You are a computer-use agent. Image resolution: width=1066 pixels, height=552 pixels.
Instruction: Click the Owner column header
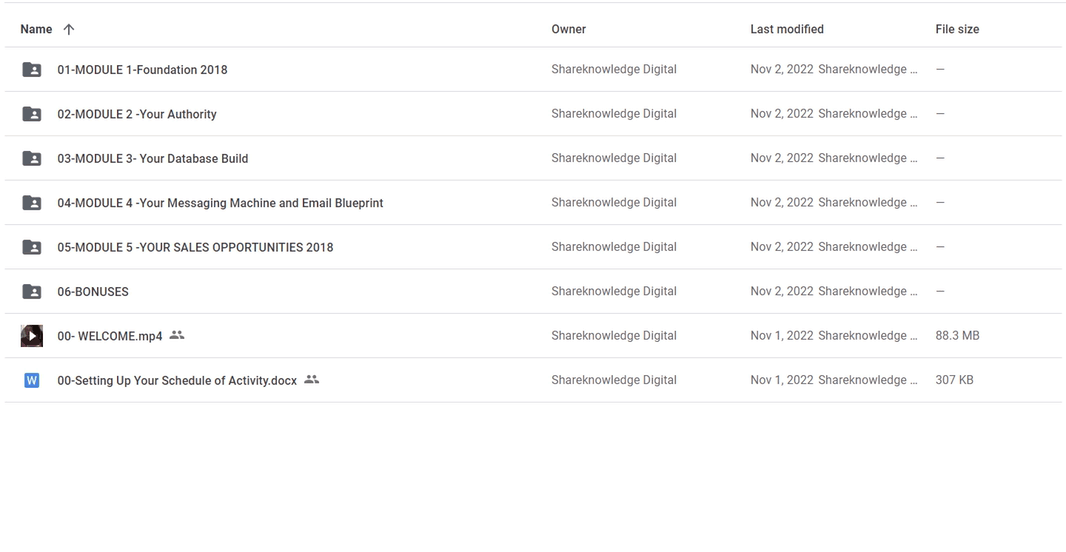pos(569,30)
